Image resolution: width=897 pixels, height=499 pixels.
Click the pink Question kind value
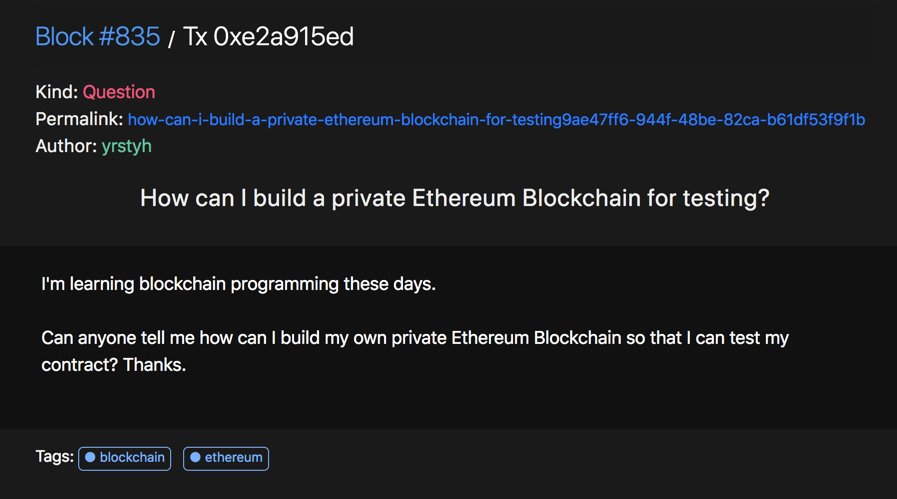coord(119,92)
